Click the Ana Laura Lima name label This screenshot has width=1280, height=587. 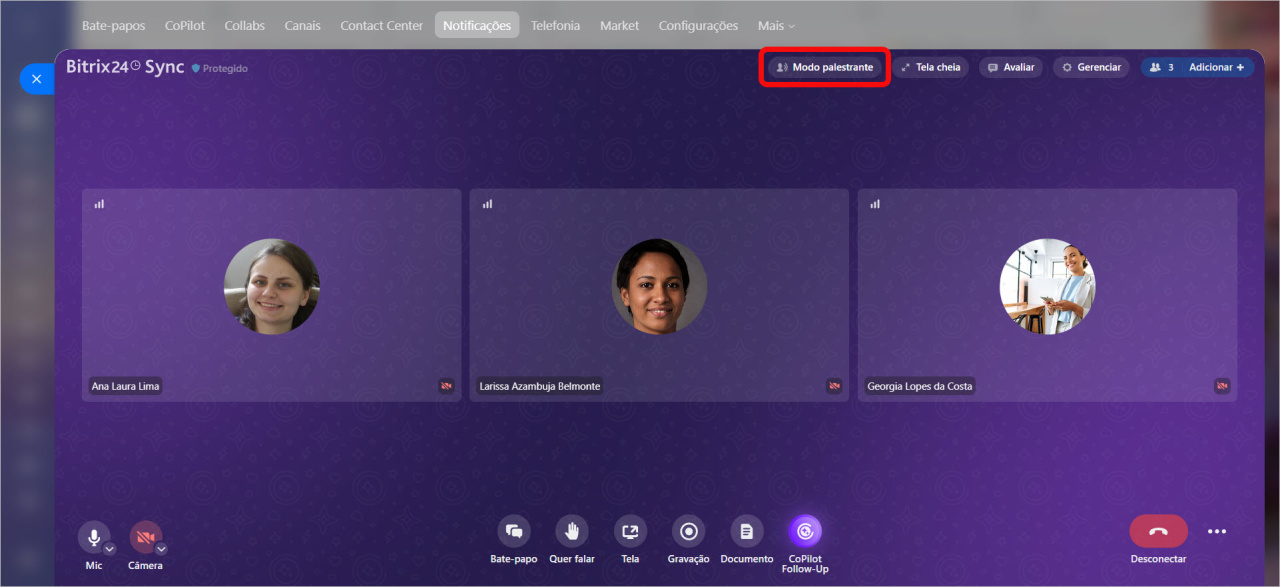[x=126, y=386]
